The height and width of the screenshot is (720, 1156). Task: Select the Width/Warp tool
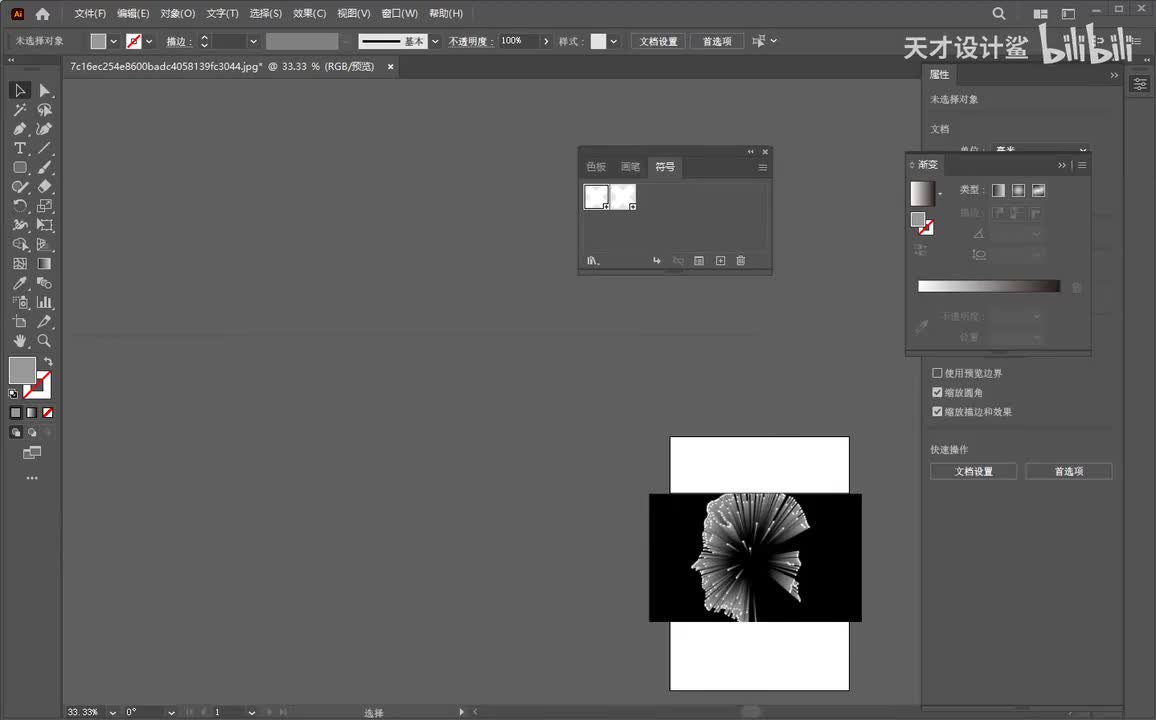[x=20, y=225]
